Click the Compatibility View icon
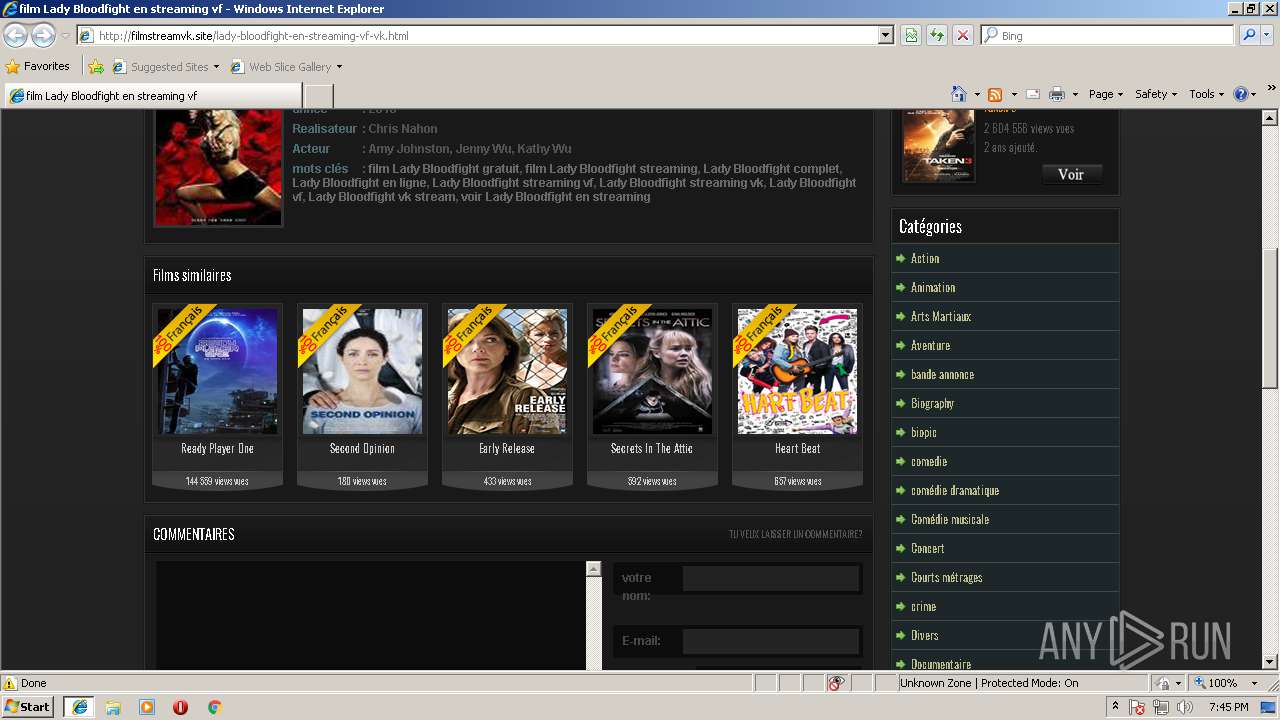This screenshot has height=720, width=1280. [x=911, y=35]
